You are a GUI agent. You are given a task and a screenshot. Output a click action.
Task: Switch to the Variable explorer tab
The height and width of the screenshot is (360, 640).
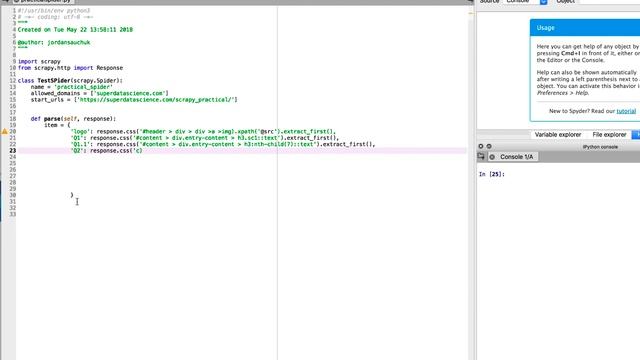click(x=558, y=135)
